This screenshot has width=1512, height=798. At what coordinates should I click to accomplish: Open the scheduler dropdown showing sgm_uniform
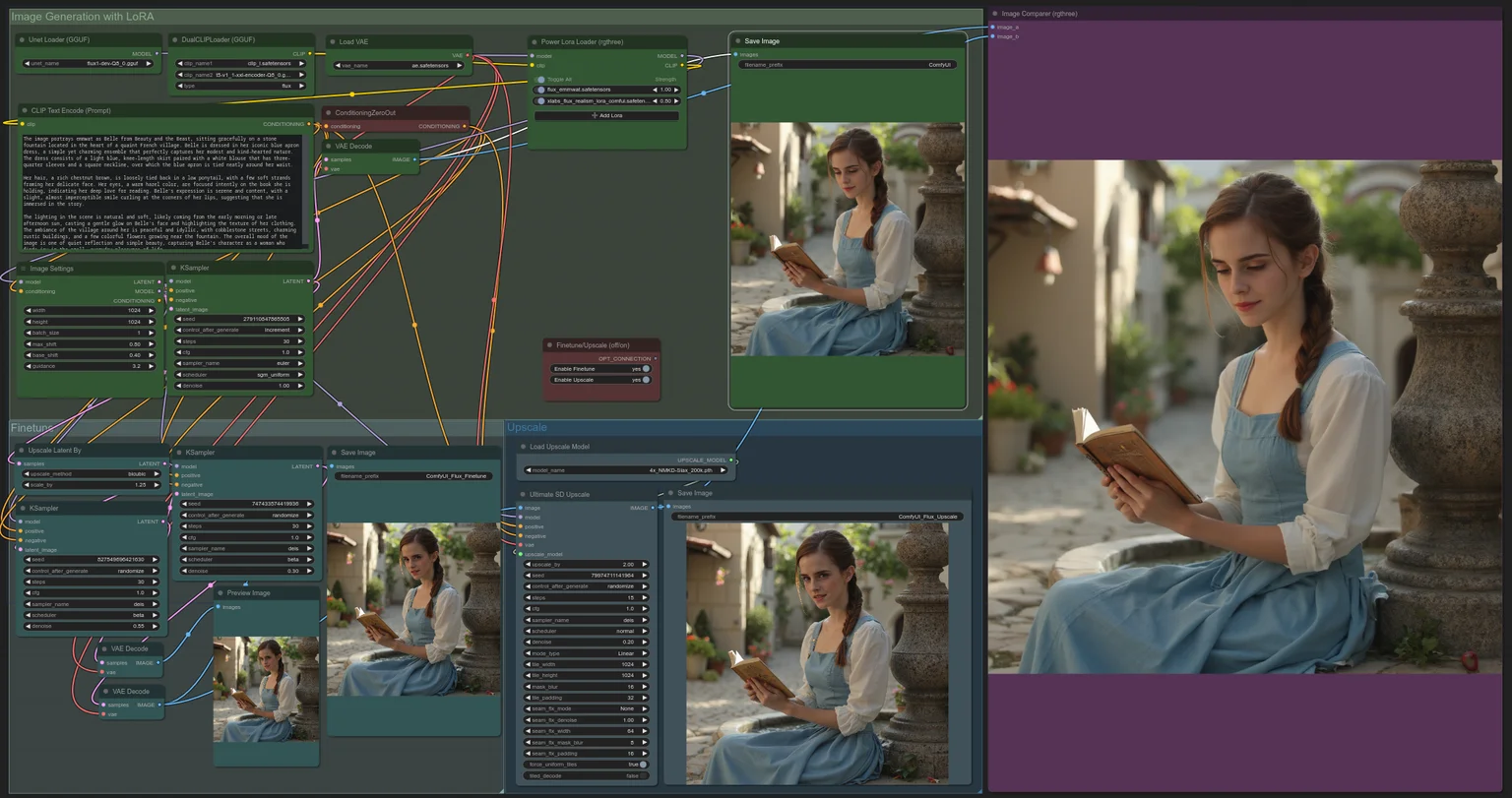pos(241,375)
